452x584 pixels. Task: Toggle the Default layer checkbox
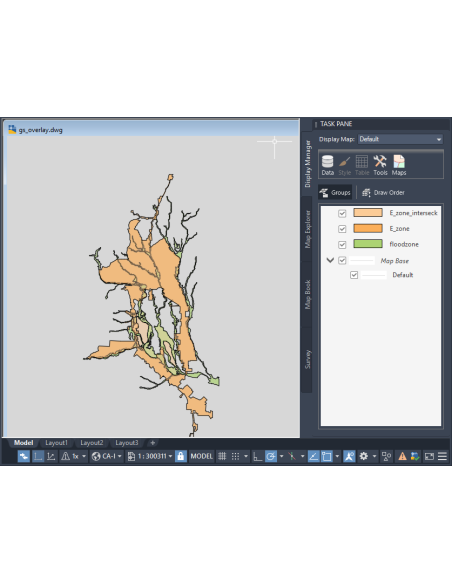[354, 275]
